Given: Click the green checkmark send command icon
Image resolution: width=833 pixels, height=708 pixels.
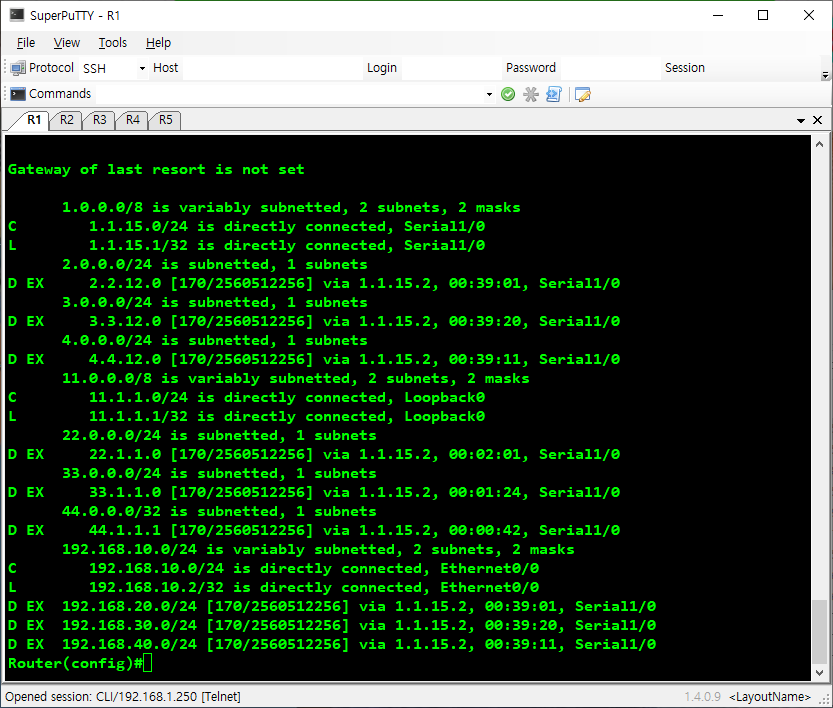Looking at the screenshot, I should pos(508,94).
